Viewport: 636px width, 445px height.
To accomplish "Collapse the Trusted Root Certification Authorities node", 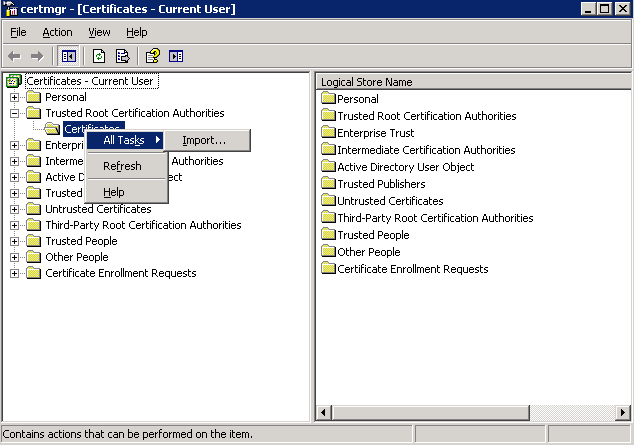I will pos(14,113).
